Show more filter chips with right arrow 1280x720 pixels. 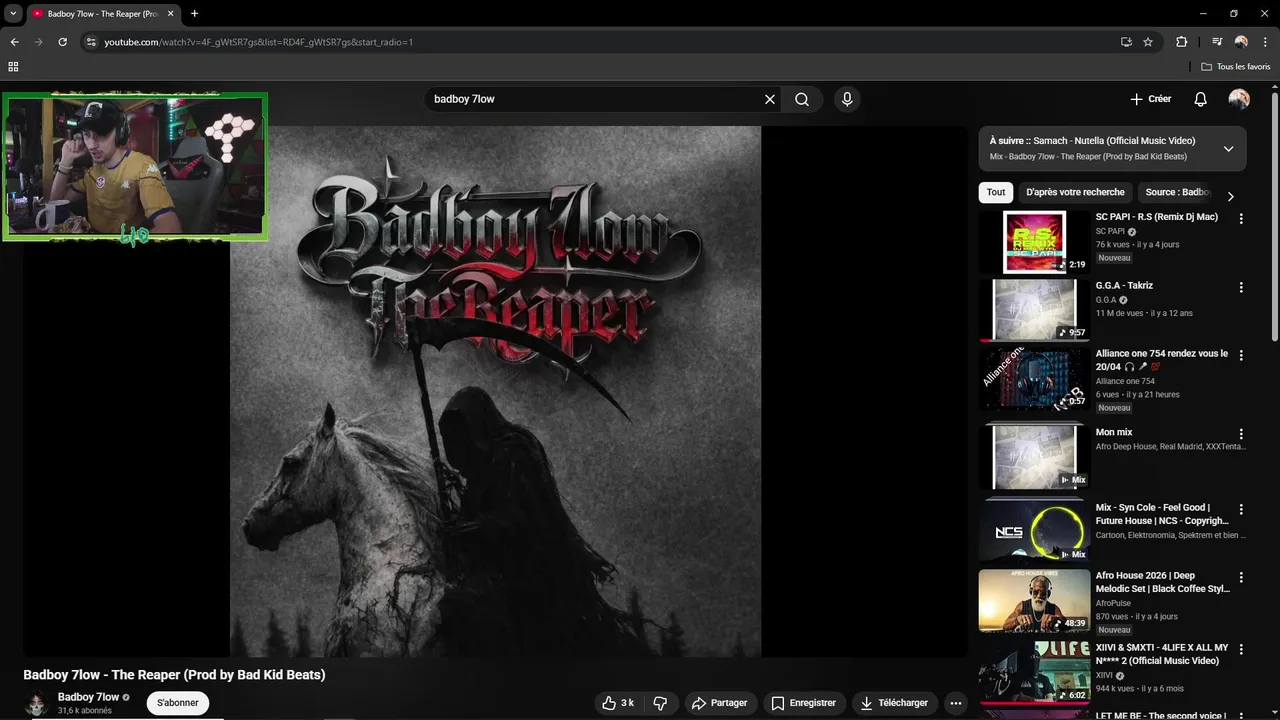(1230, 196)
